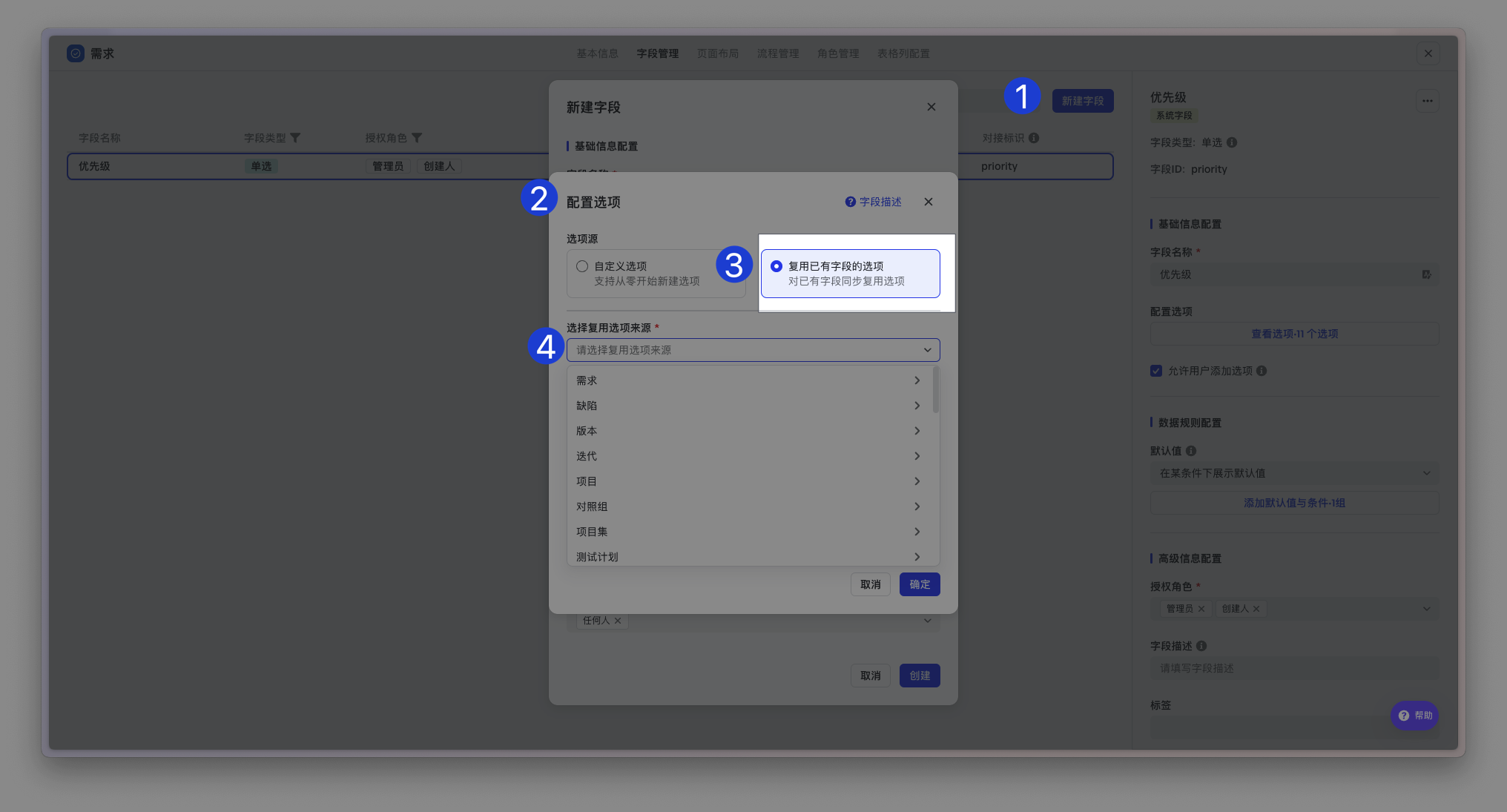
Task: Switch to the 流程管理 tab
Action: tap(778, 53)
